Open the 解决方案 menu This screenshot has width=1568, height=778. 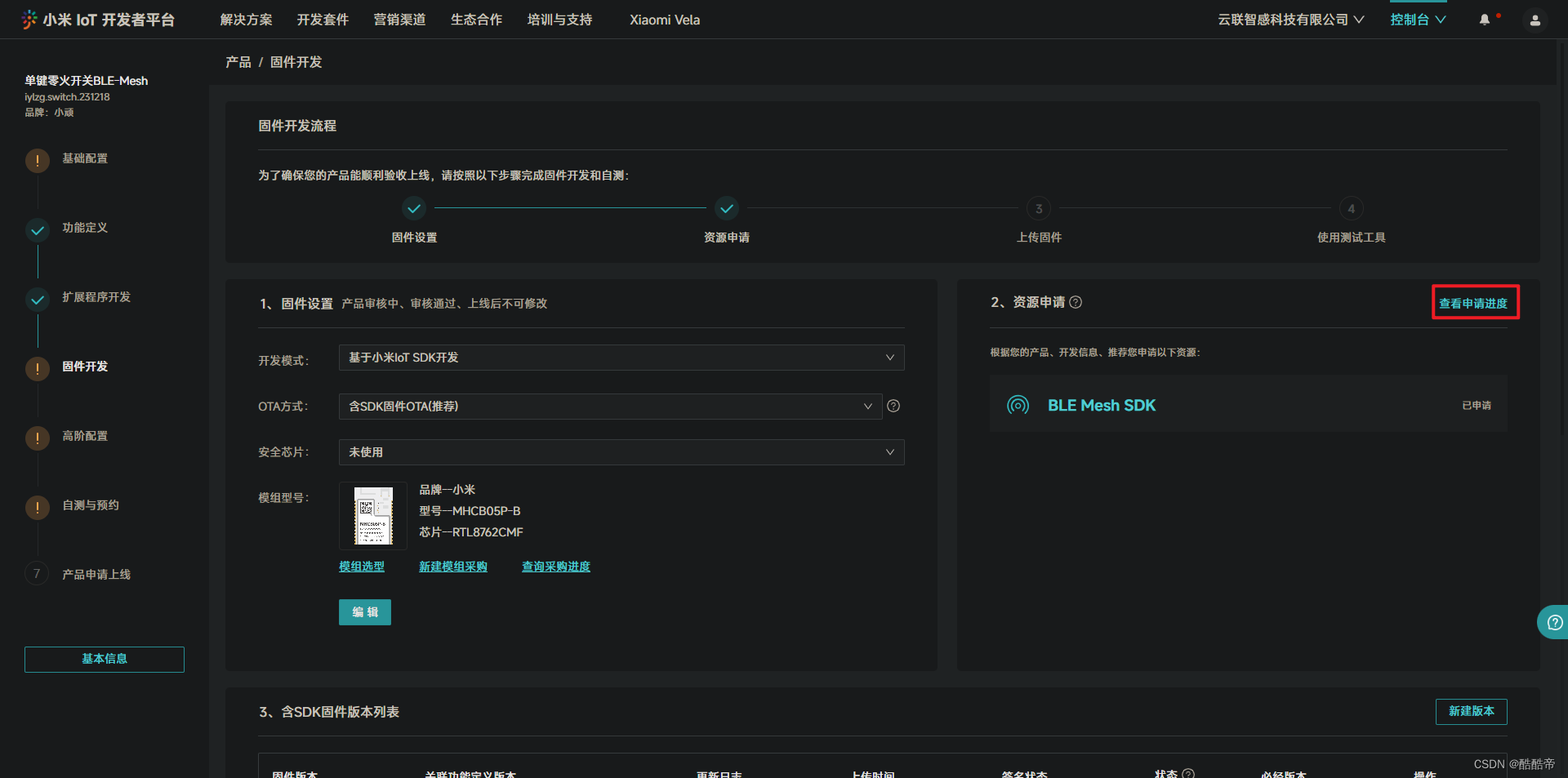point(246,20)
